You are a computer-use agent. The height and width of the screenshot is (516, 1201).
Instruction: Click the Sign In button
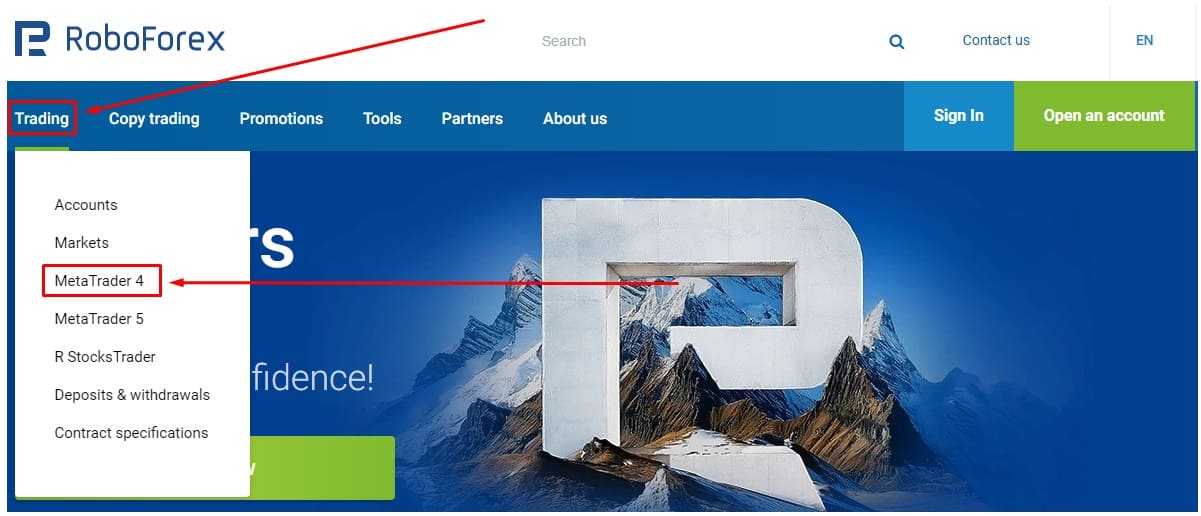pos(959,116)
